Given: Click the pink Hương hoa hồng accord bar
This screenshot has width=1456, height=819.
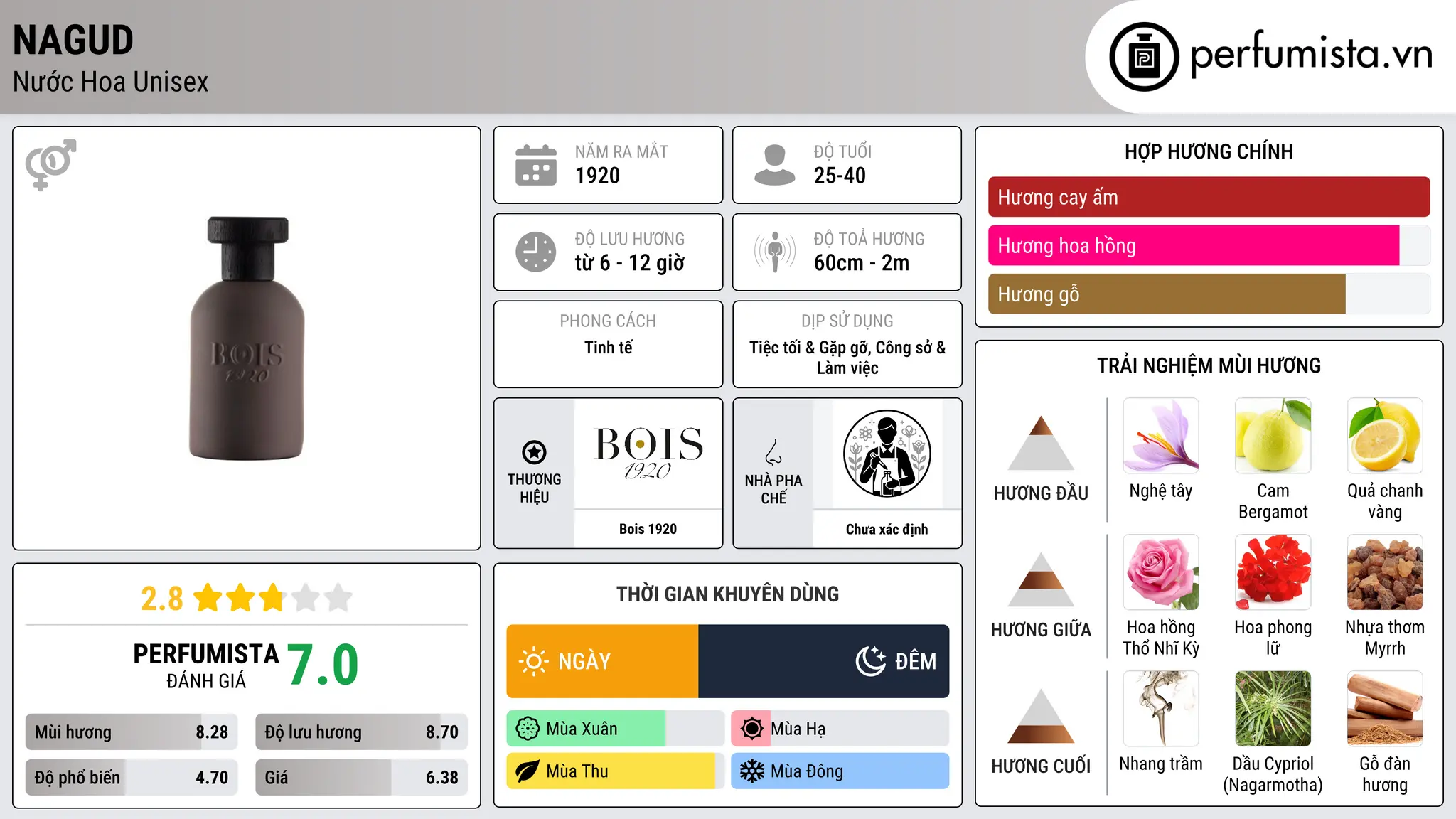Looking at the screenshot, I should [x=1194, y=245].
